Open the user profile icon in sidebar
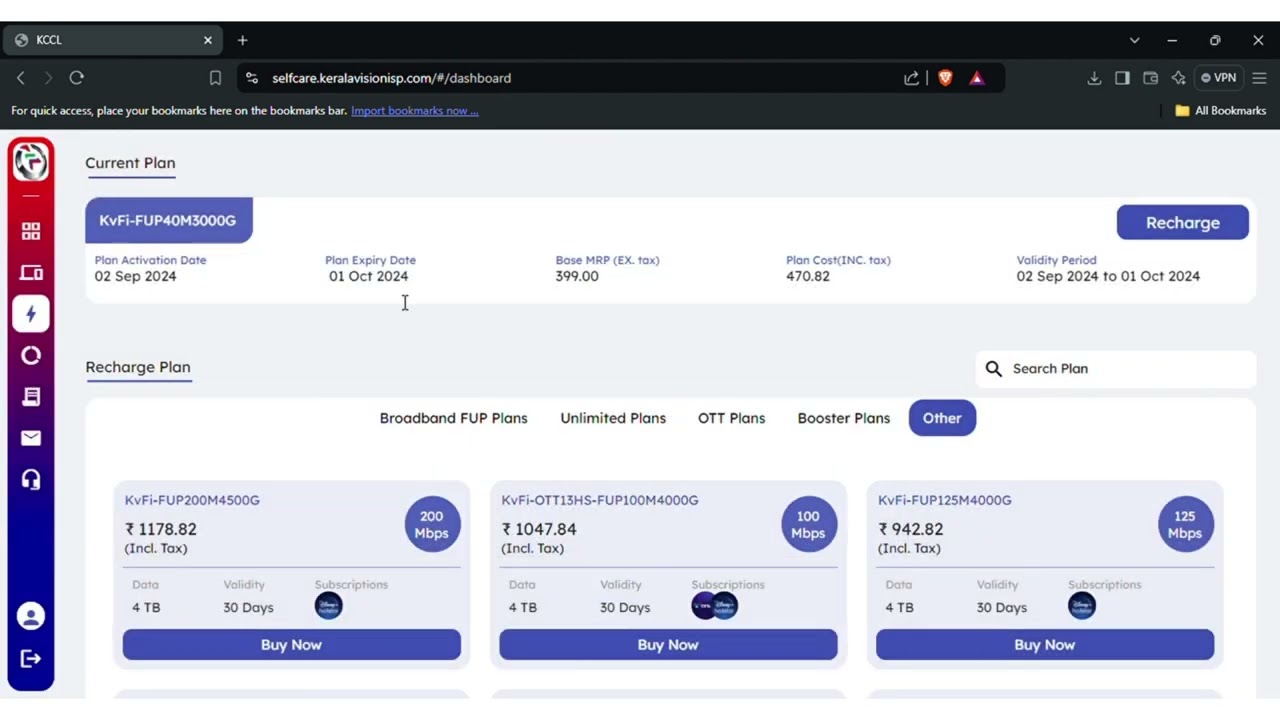1280x720 pixels. coord(31,617)
